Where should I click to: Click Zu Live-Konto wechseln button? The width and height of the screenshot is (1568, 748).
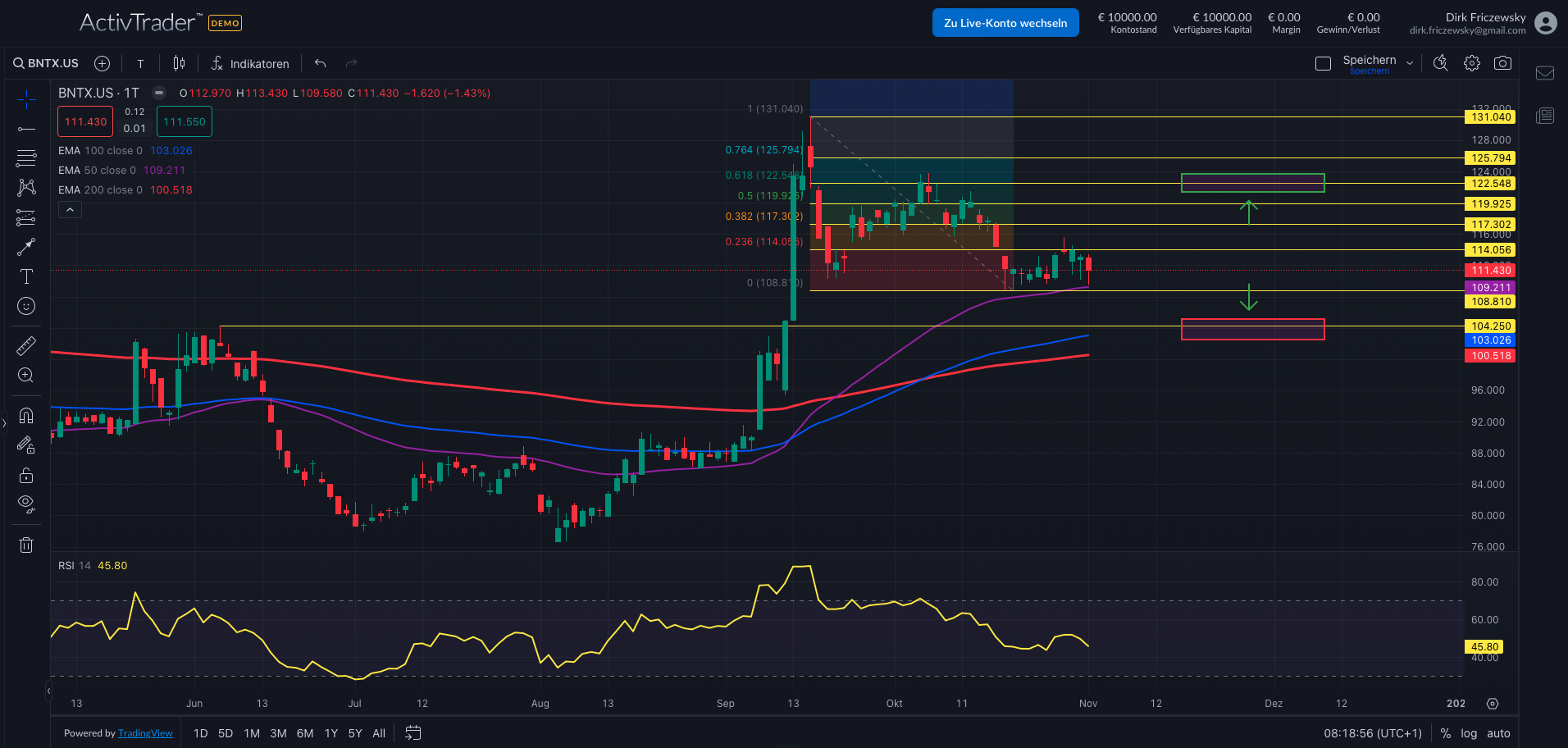(x=1005, y=23)
